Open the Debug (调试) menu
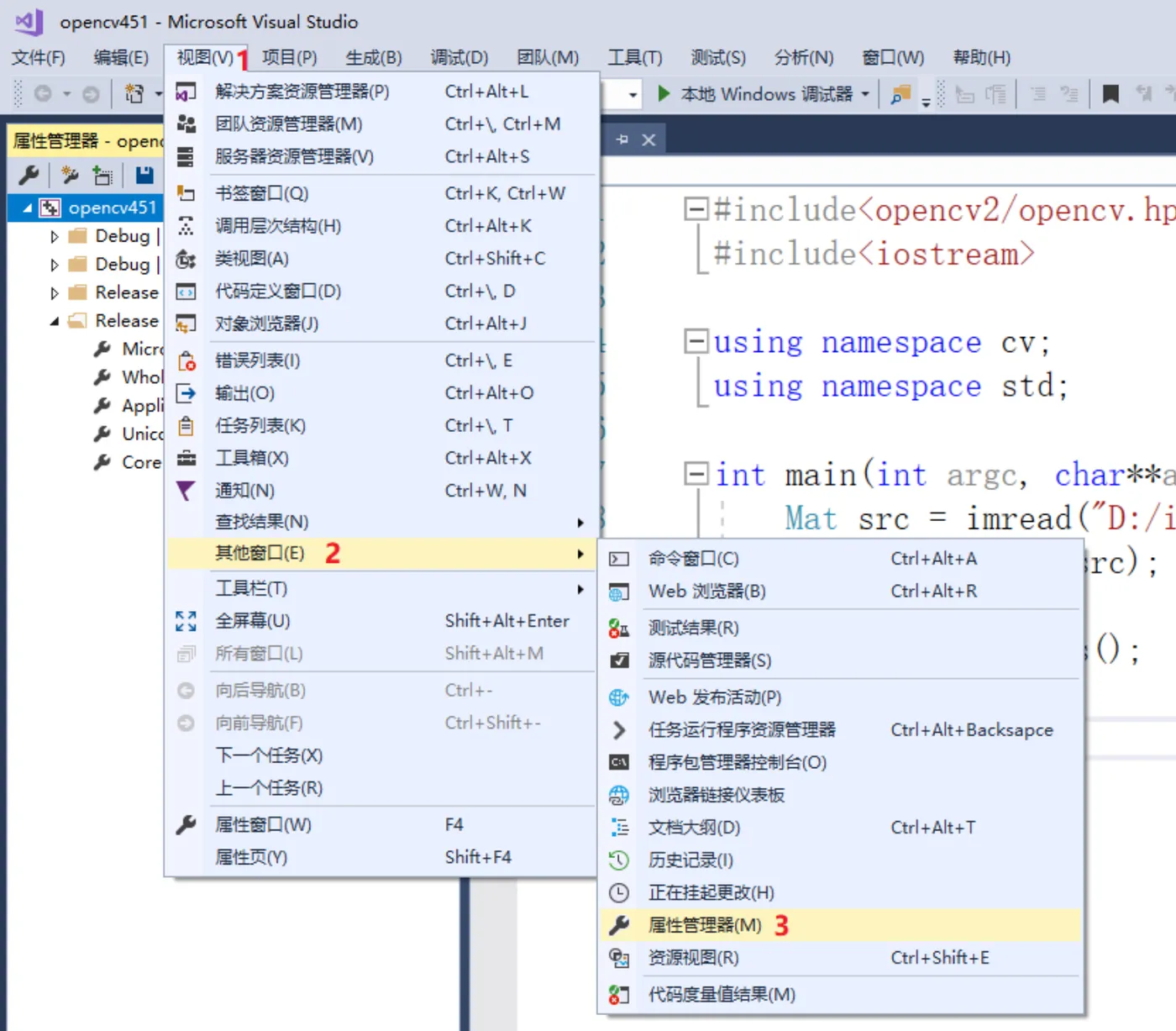Image resolution: width=1176 pixels, height=1031 pixels. [x=459, y=57]
